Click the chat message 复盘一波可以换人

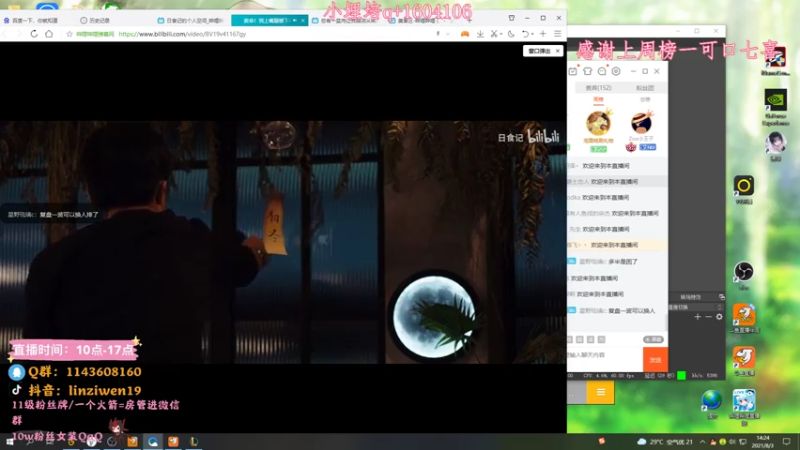pyautogui.click(x=632, y=311)
